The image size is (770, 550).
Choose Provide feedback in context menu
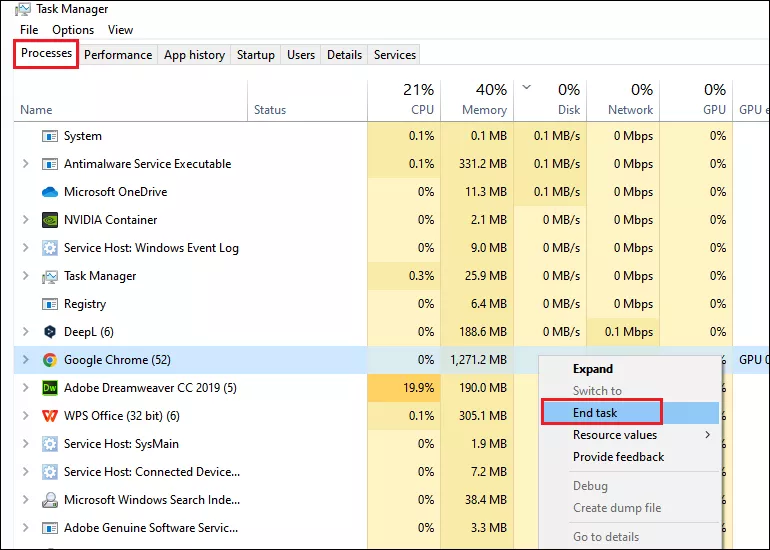(631, 457)
